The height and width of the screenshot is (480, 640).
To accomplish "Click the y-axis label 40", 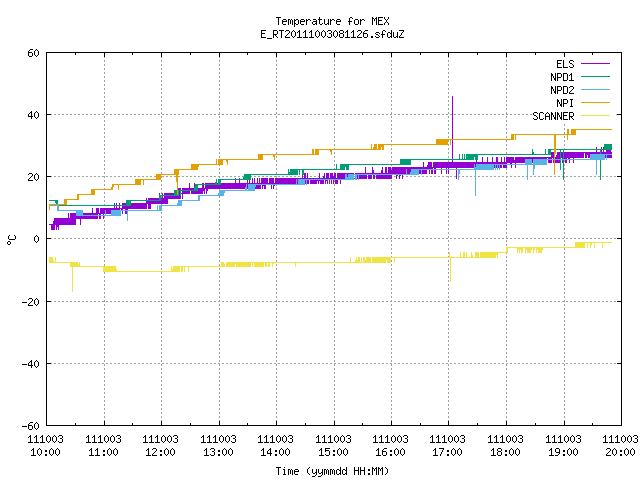I will point(33,115).
